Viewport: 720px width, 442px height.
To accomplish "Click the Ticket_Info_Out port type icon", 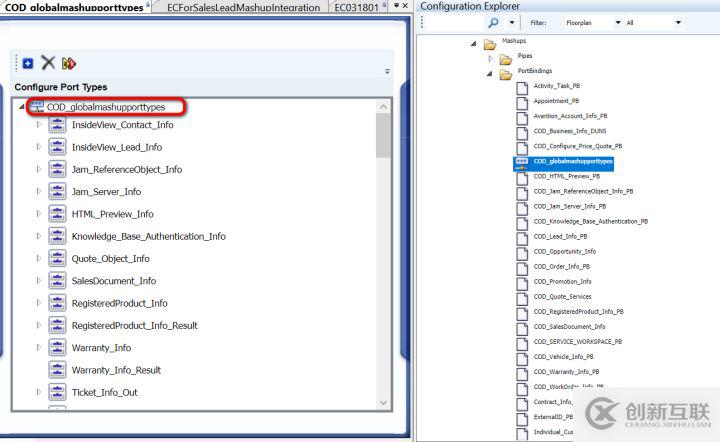I will (x=57, y=392).
